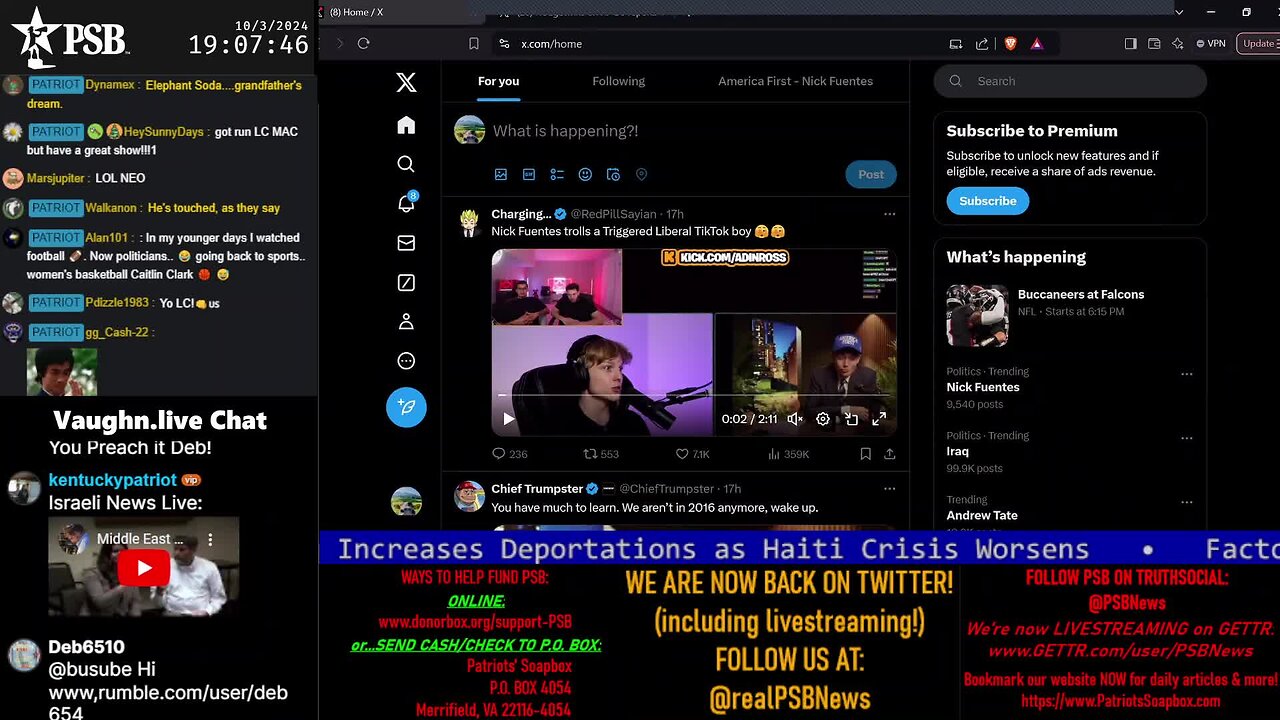Viewport: 1280px width, 720px height.
Task: Switch to the Following tab
Action: click(x=618, y=81)
